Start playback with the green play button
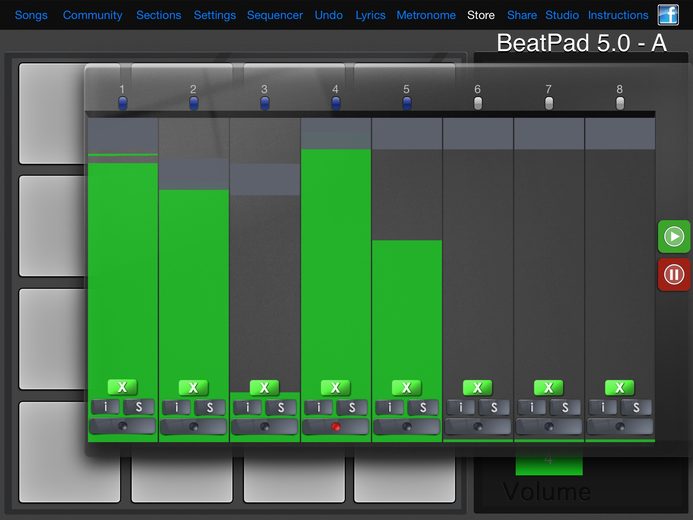Image resolution: width=693 pixels, height=520 pixels. point(674,236)
